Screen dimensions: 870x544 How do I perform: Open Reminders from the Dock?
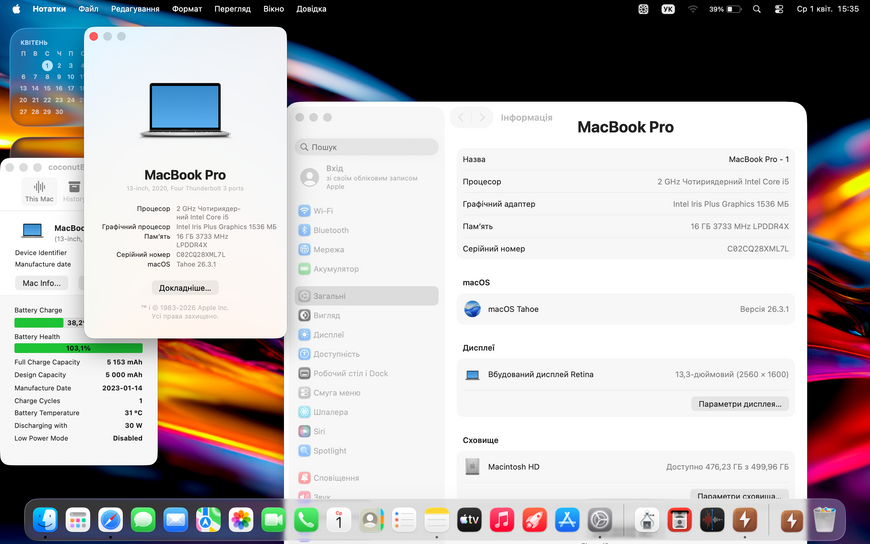click(404, 520)
